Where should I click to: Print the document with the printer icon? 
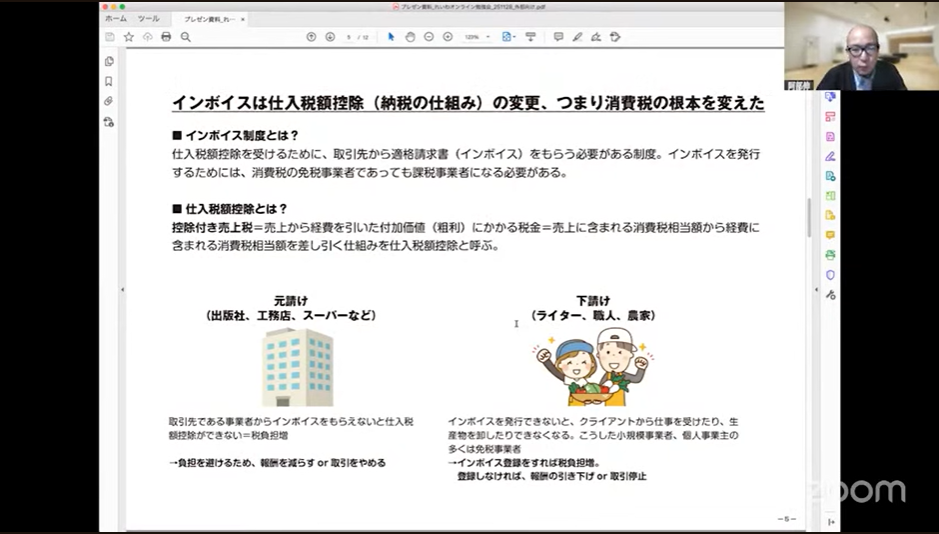click(x=166, y=37)
